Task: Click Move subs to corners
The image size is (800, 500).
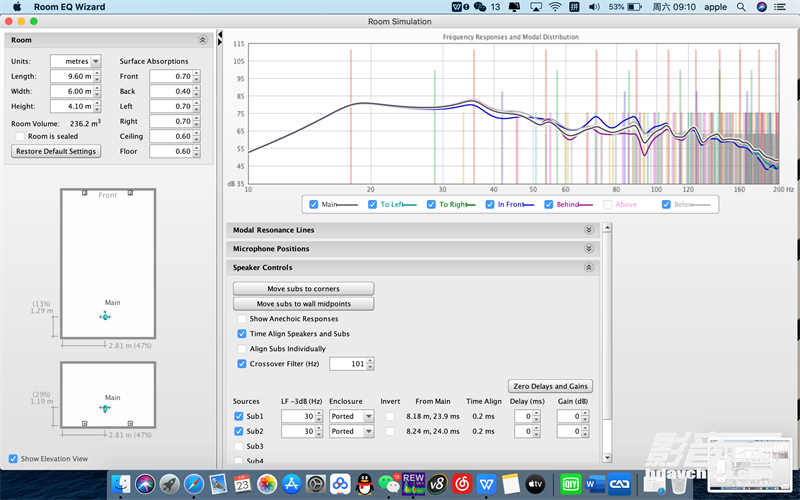Action: pos(304,289)
